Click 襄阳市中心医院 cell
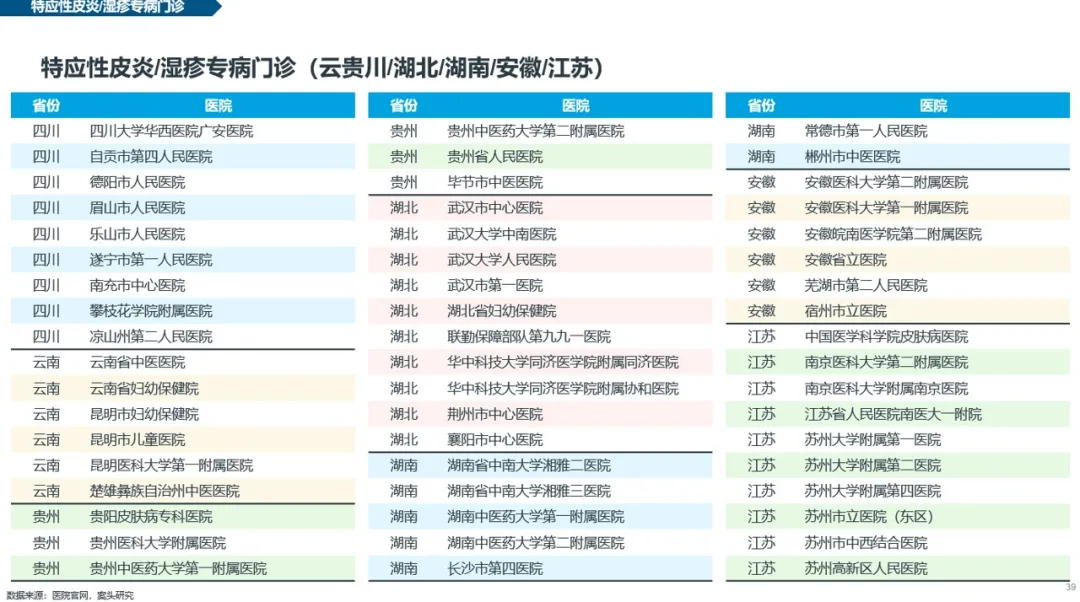 click(x=495, y=439)
